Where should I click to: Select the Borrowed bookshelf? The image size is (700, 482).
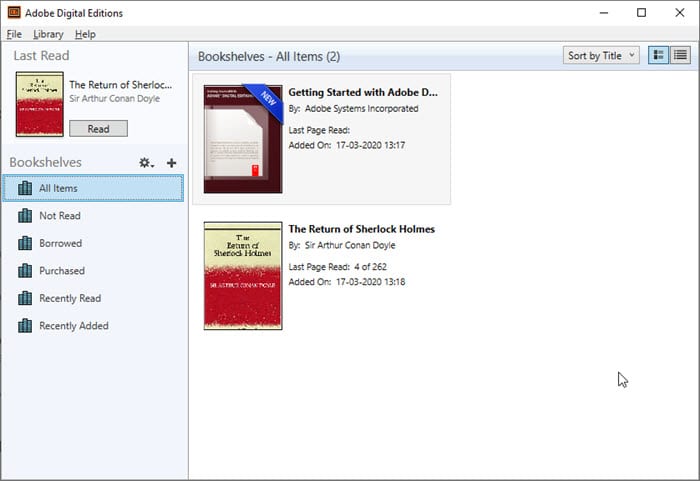(93, 243)
